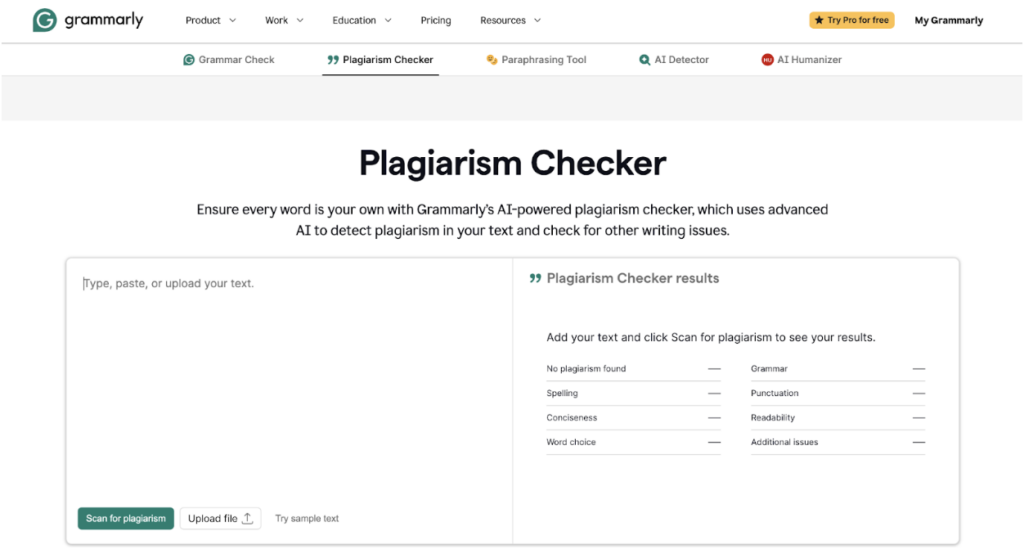Click the Grammar result row
This screenshot has width=1024, height=558.
click(x=838, y=369)
